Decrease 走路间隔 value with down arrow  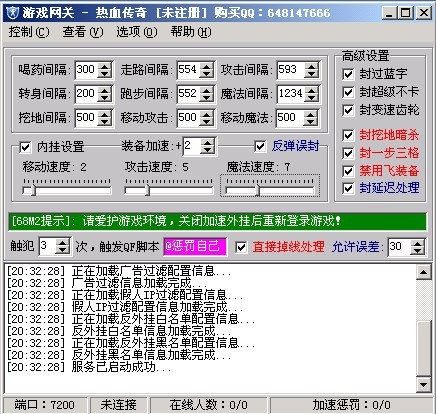point(207,74)
